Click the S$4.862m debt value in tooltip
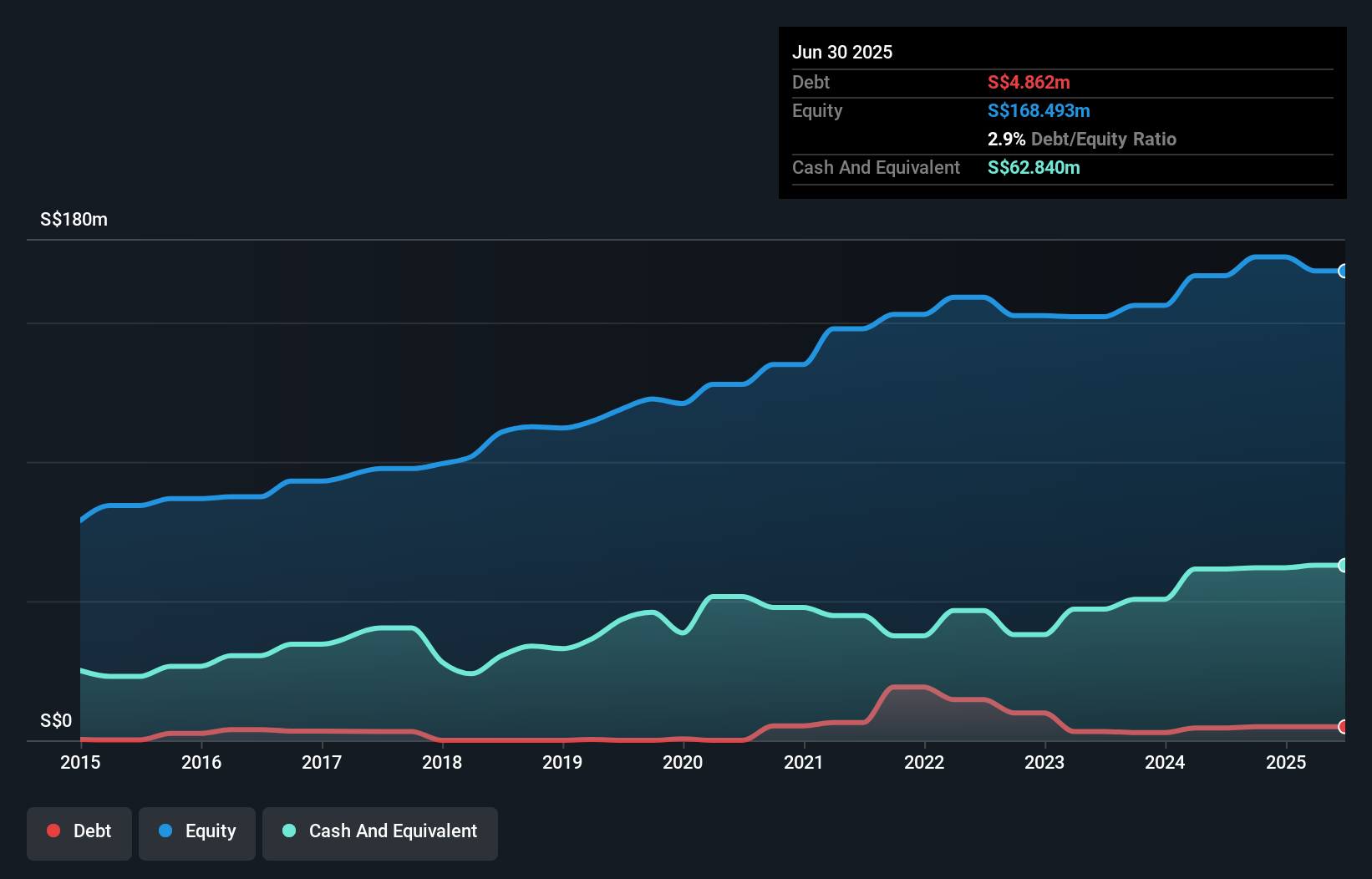The image size is (1372, 879). 1029,82
